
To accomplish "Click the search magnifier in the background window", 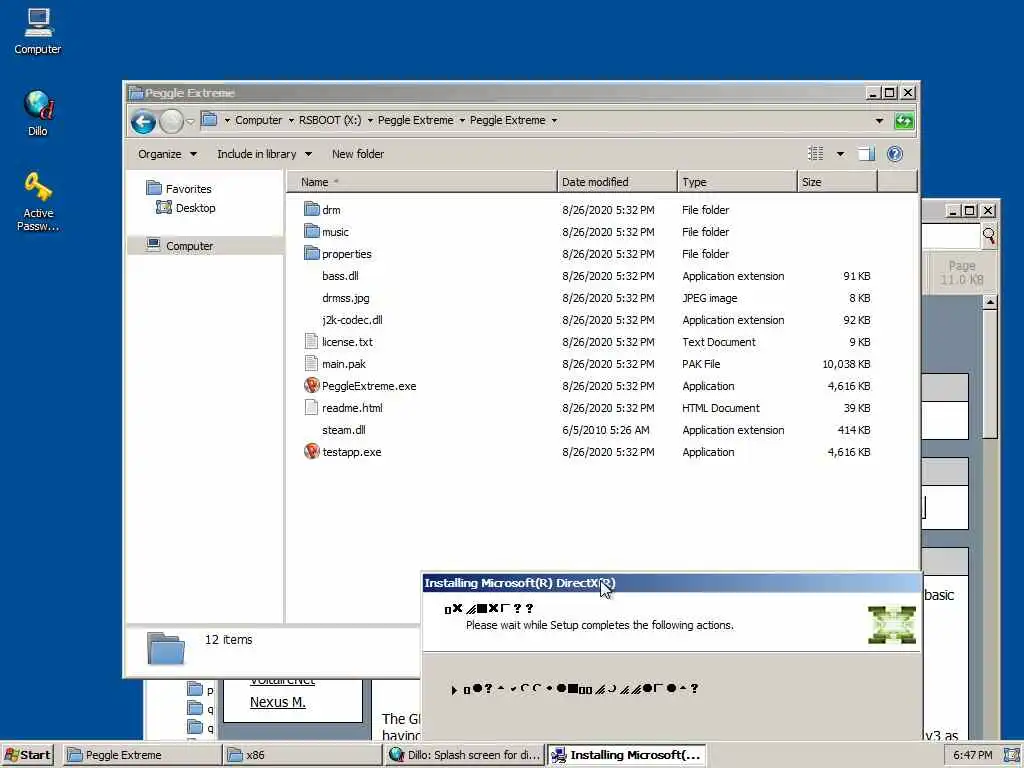I will click(989, 236).
